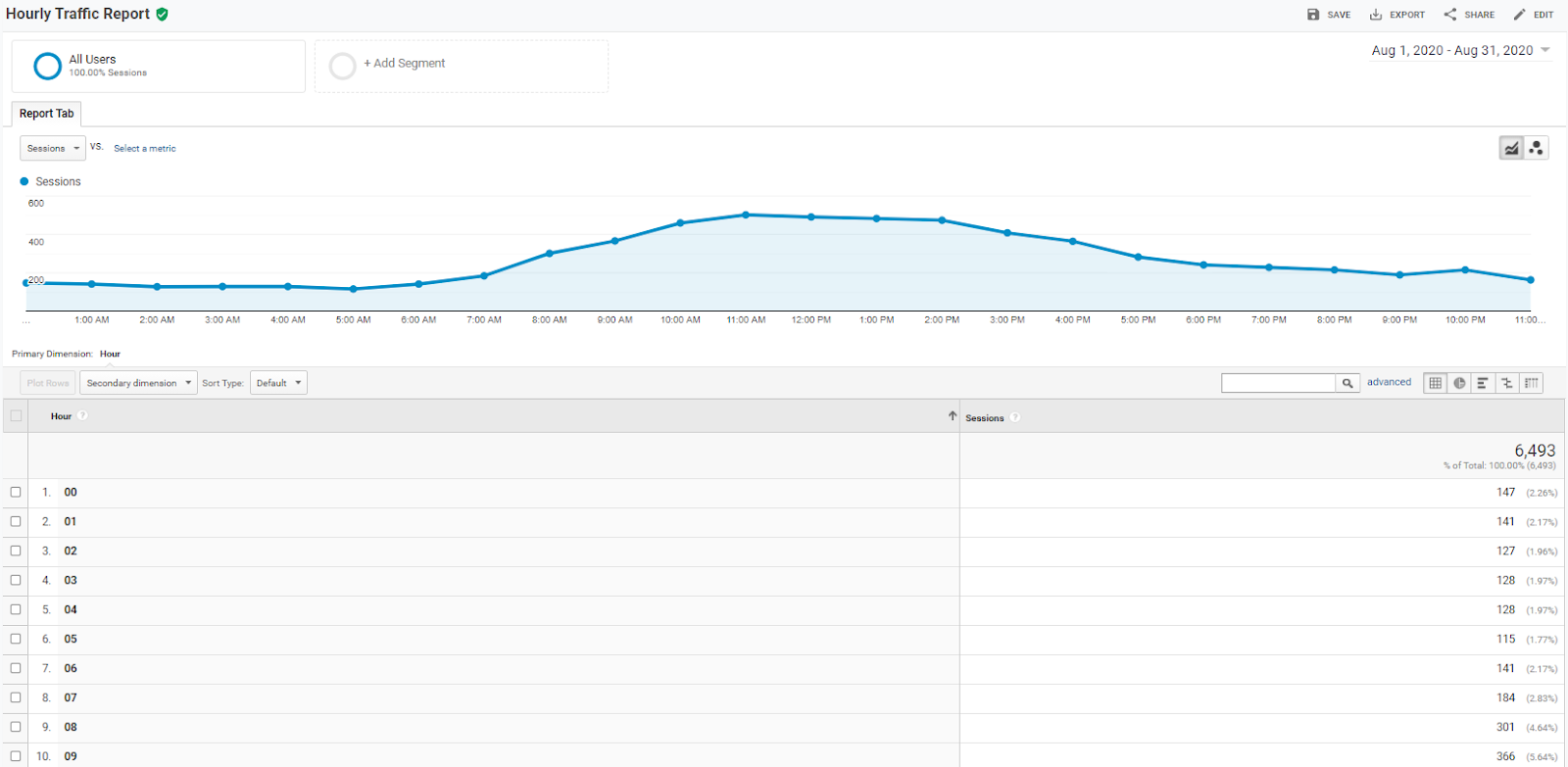The height and width of the screenshot is (767, 1568).
Task: Click the sort arrow in Hour column
Action: point(952,415)
